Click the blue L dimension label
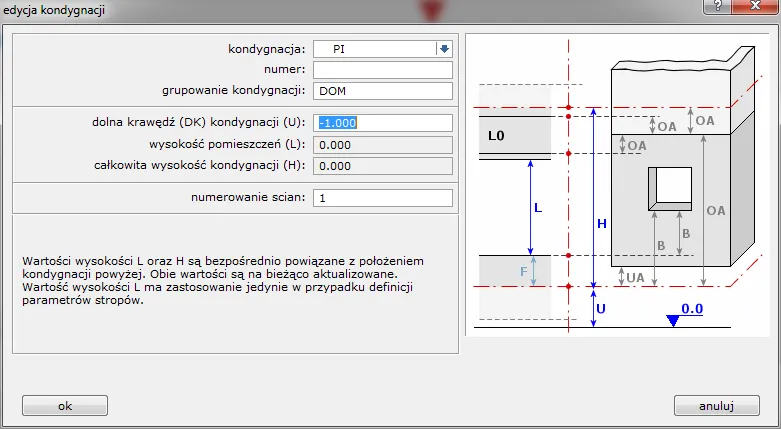 coord(538,208)
